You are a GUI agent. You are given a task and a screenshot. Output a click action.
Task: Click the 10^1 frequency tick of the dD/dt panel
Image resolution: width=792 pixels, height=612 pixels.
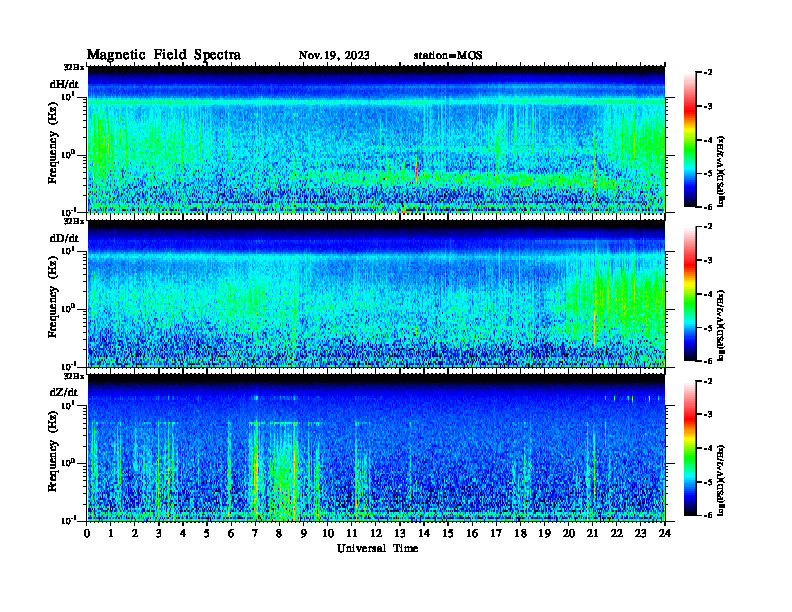pos(68,250)
